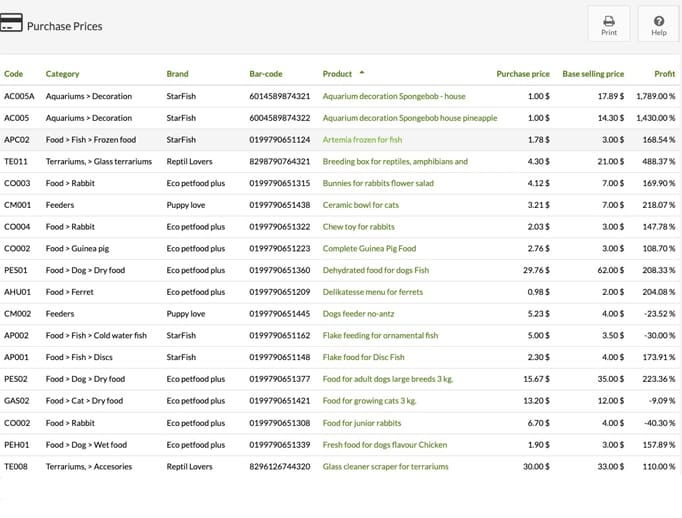Sort by Product column header
The height and width of the screenshot is (518, 682).
pyautogui.click(x=337, y=74)
